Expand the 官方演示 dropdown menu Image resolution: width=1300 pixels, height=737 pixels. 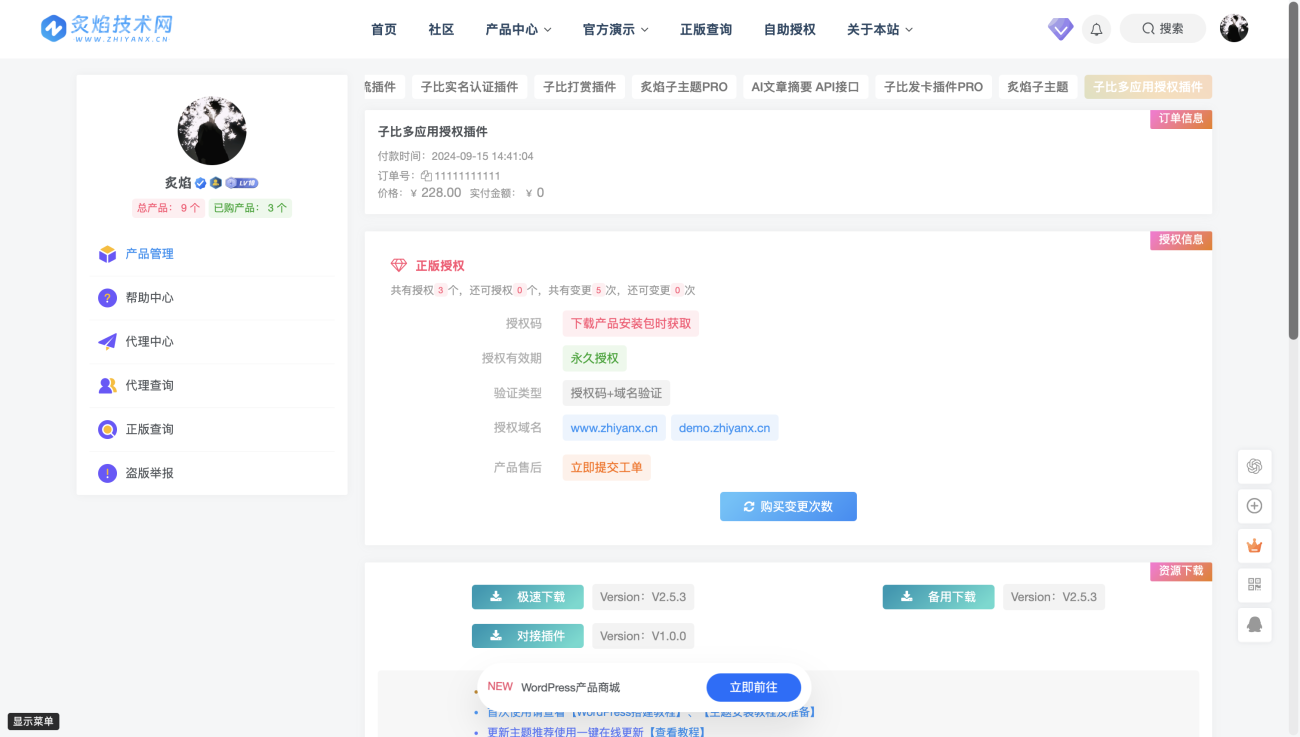(615, 30)
